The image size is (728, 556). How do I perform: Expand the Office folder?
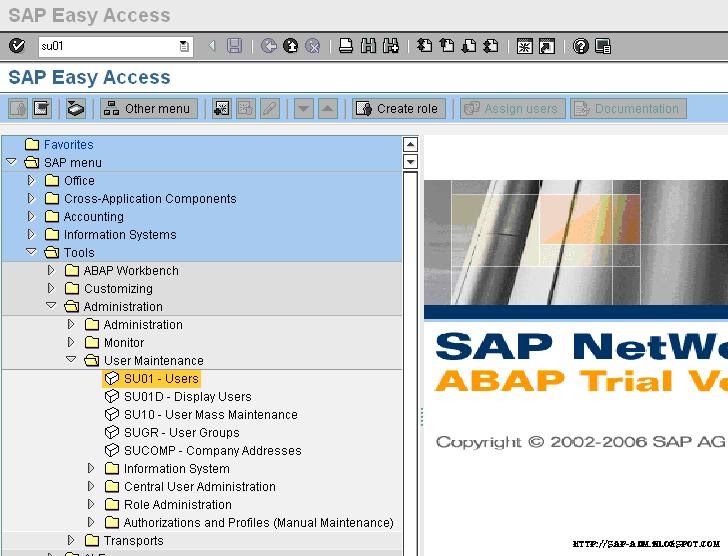tap(31, 180)
